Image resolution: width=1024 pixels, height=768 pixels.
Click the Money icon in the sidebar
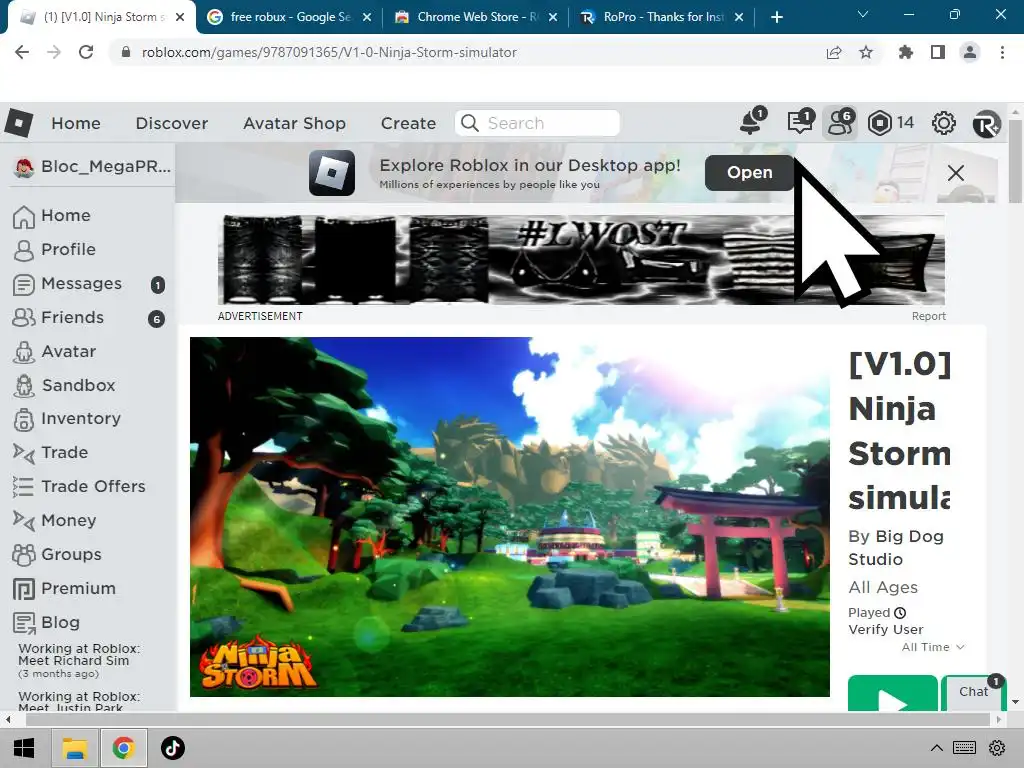pyautogui.click(x=24, y=520)
